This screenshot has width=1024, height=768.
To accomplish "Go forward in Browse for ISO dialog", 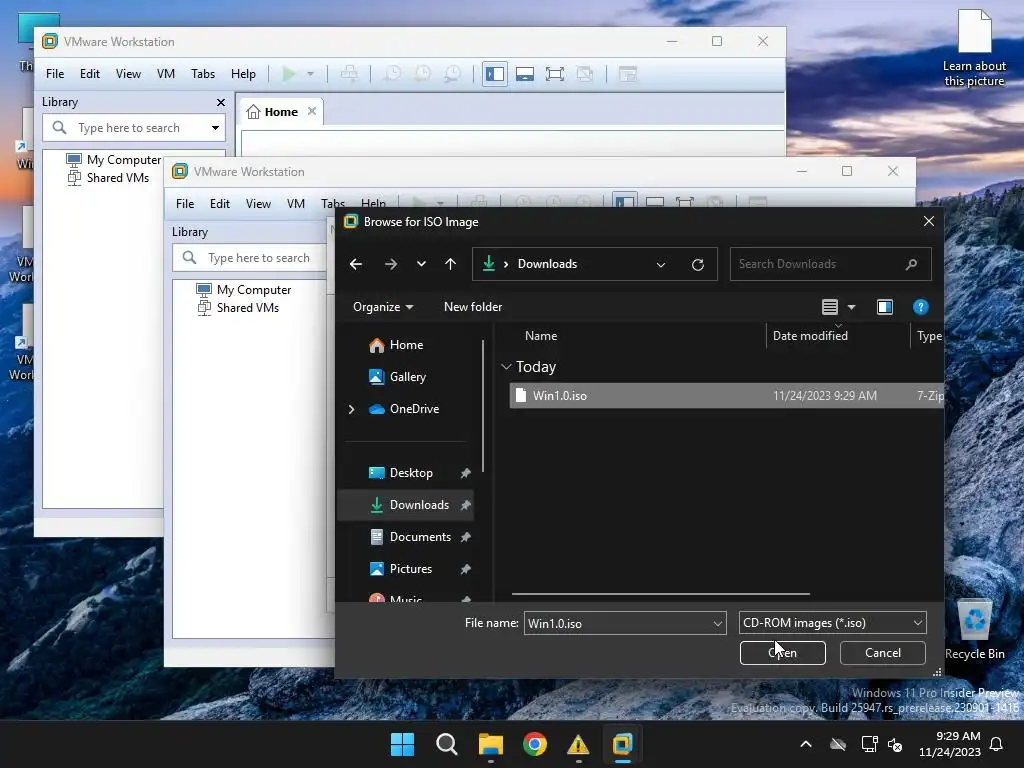I will 391,264.
